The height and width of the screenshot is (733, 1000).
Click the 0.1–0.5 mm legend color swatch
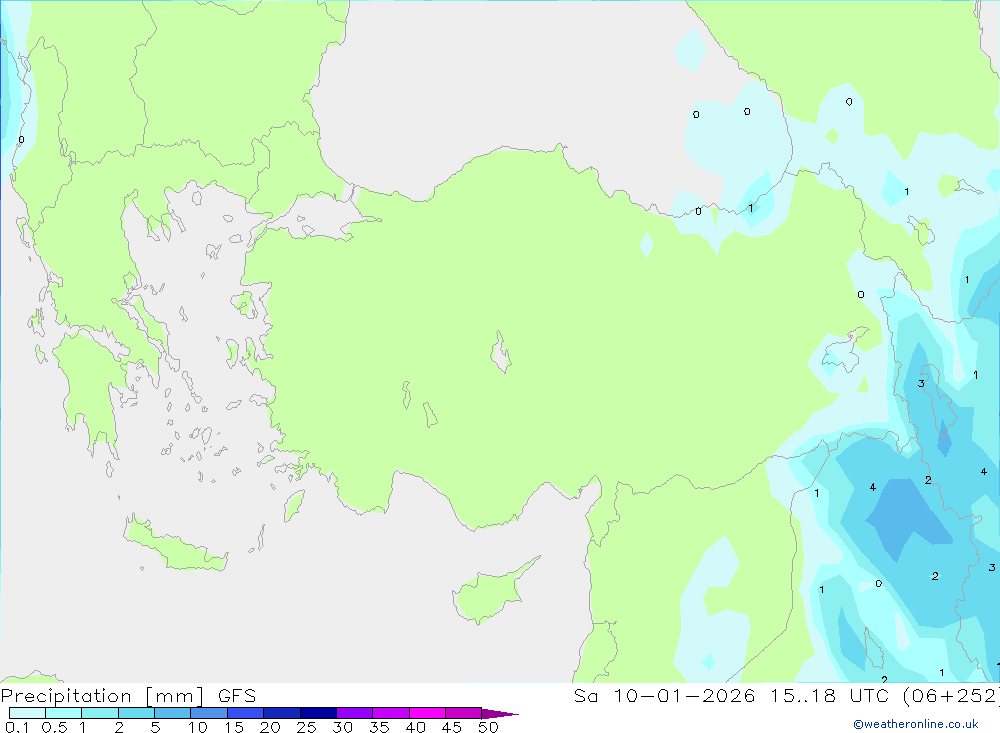(x=27, y=713)
